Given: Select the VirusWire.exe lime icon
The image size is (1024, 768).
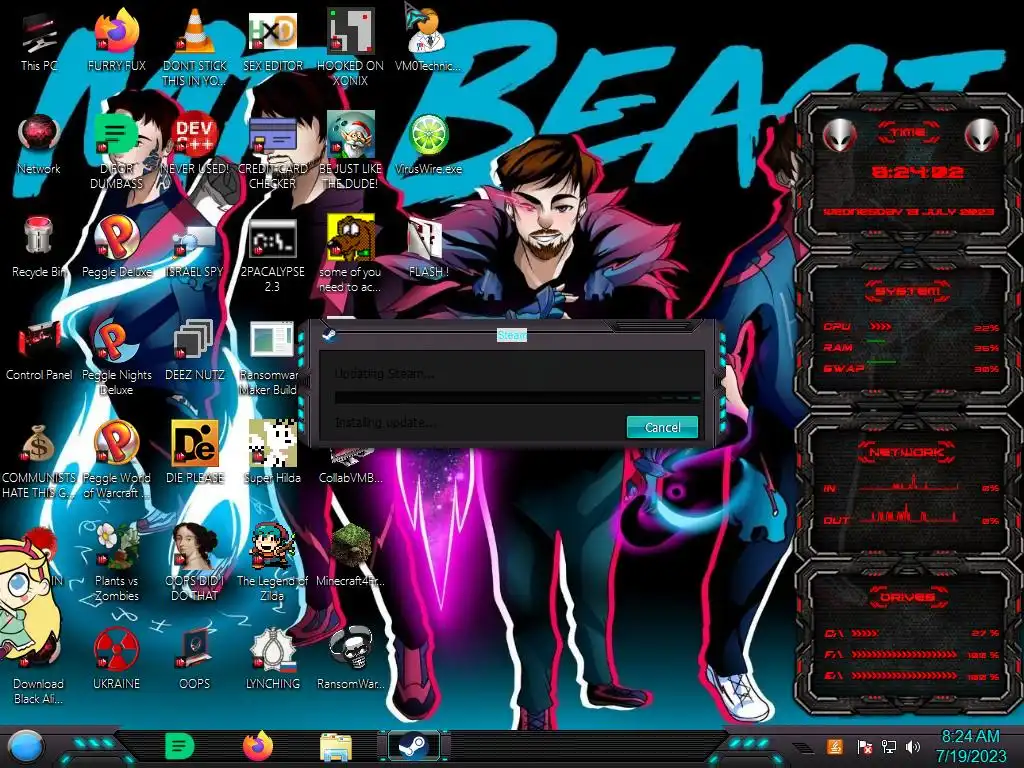Looking at the screenshot, I should point(428,145).
